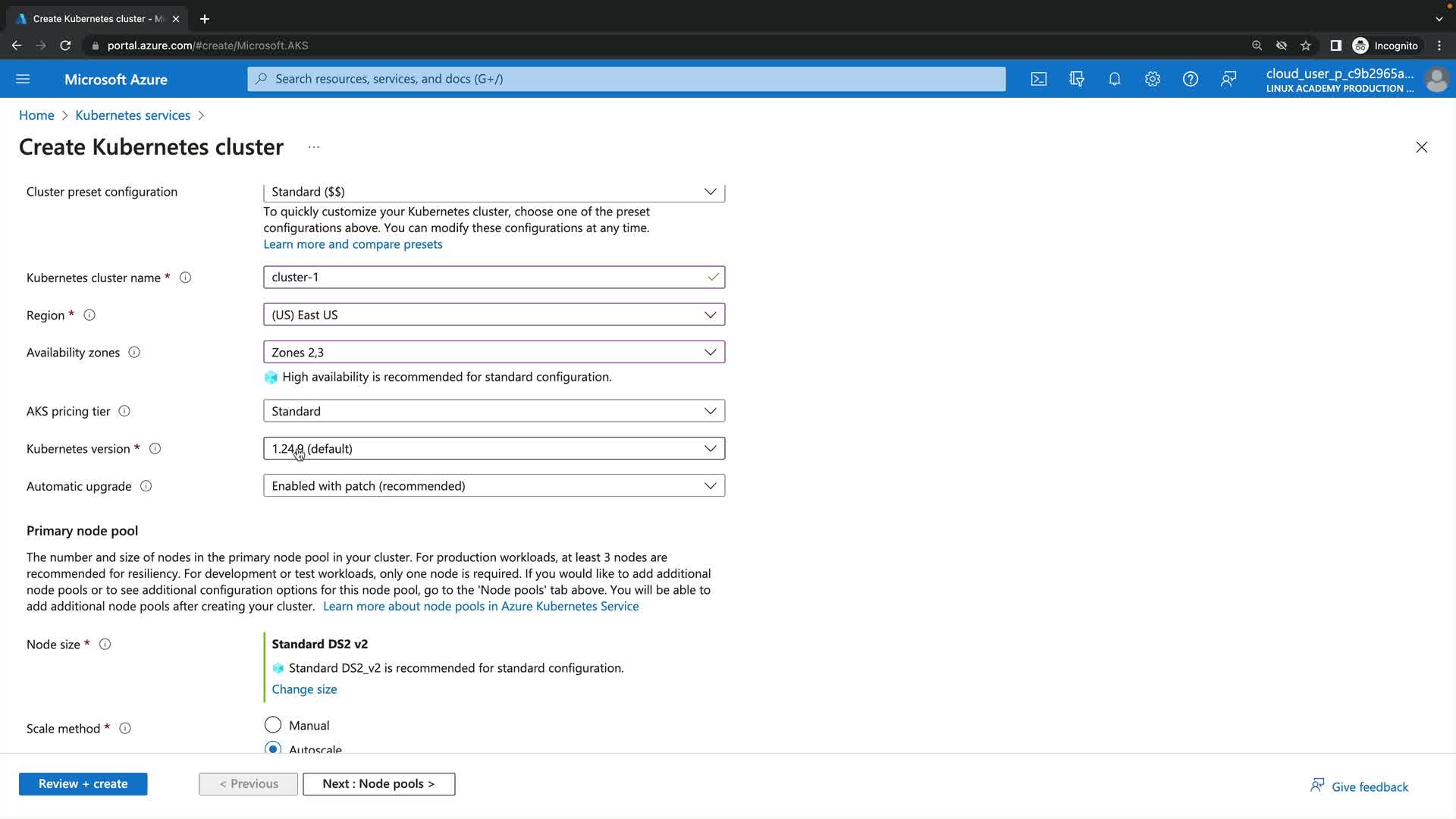1456x819 pixels.
Task: Open AKS pricing tier dropdown
Action: click(x=494, y=411)
